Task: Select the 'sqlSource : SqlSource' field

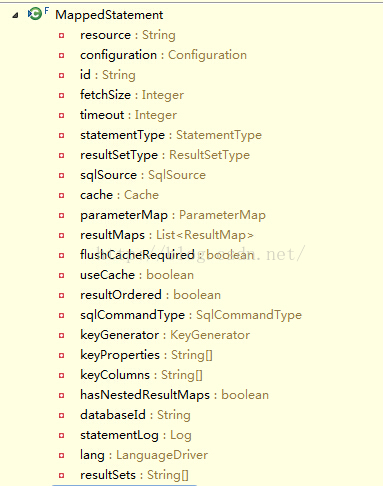Action: tap(143, 175)
